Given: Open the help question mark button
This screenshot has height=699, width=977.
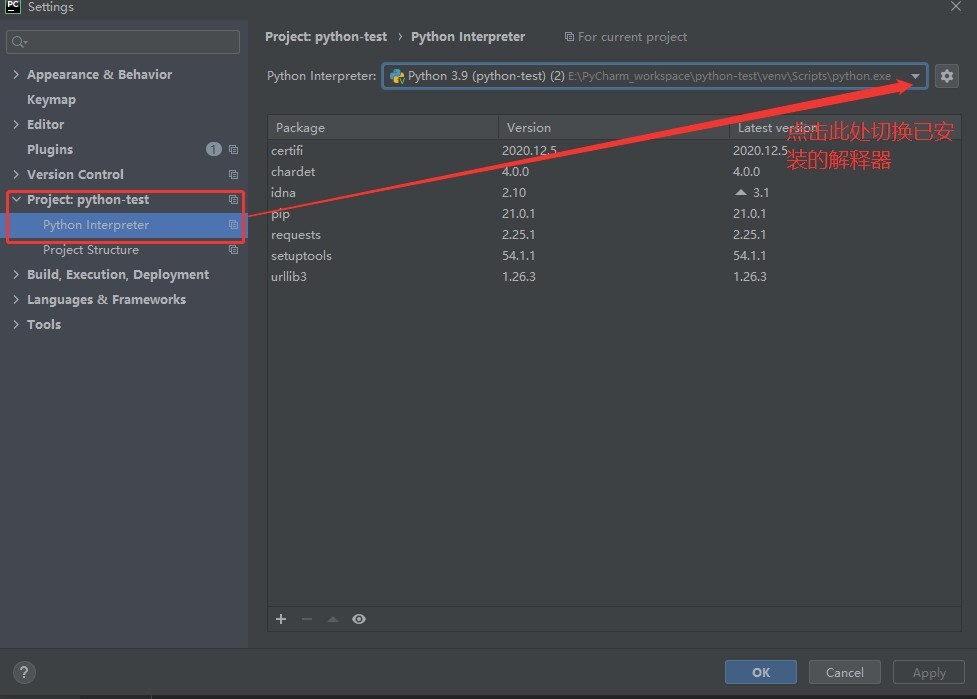Looking at the screenshot, I should click(x=24, y=672).
